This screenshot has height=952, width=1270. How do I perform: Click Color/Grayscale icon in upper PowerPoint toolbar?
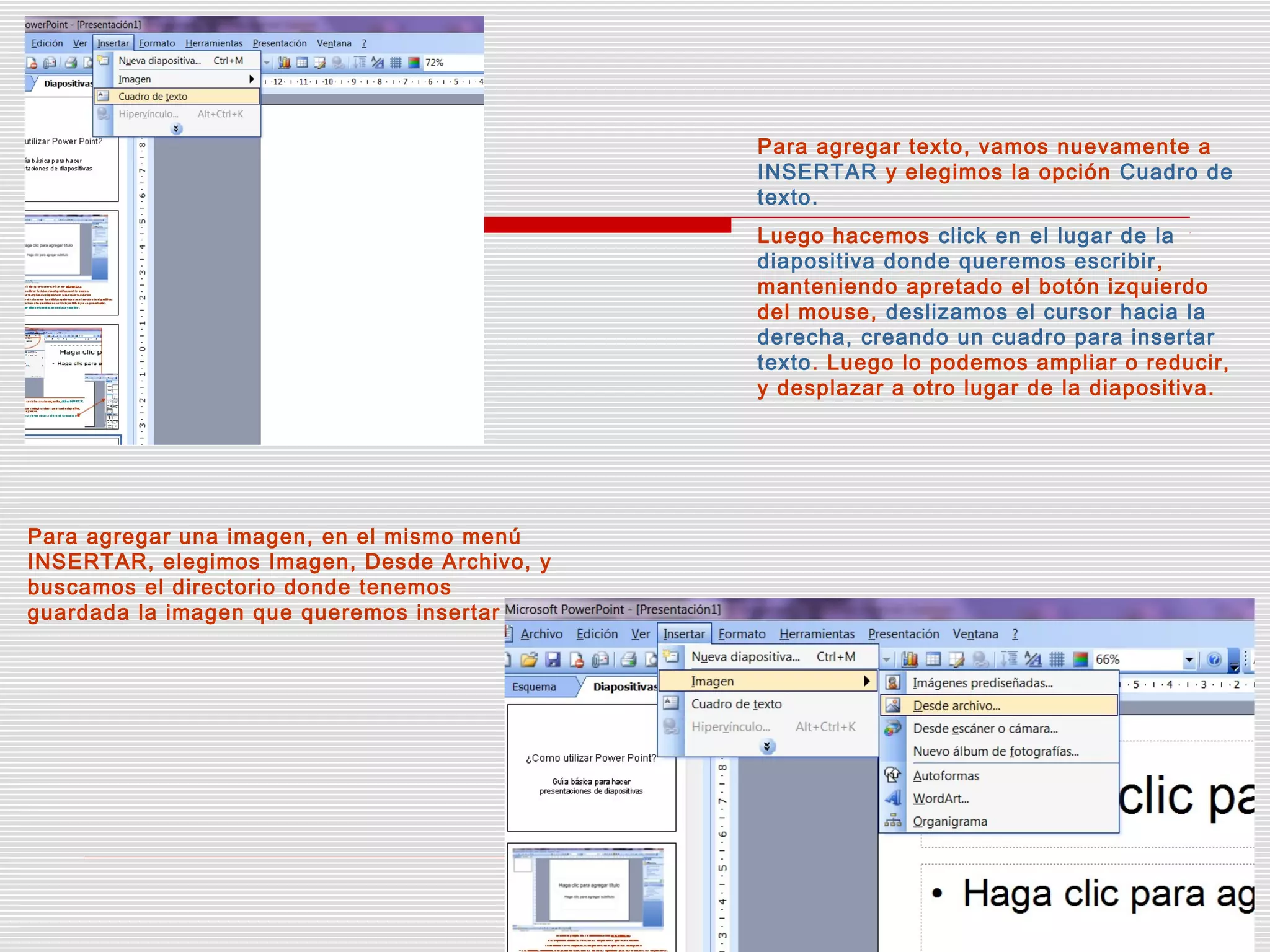(x=414, y=63)
